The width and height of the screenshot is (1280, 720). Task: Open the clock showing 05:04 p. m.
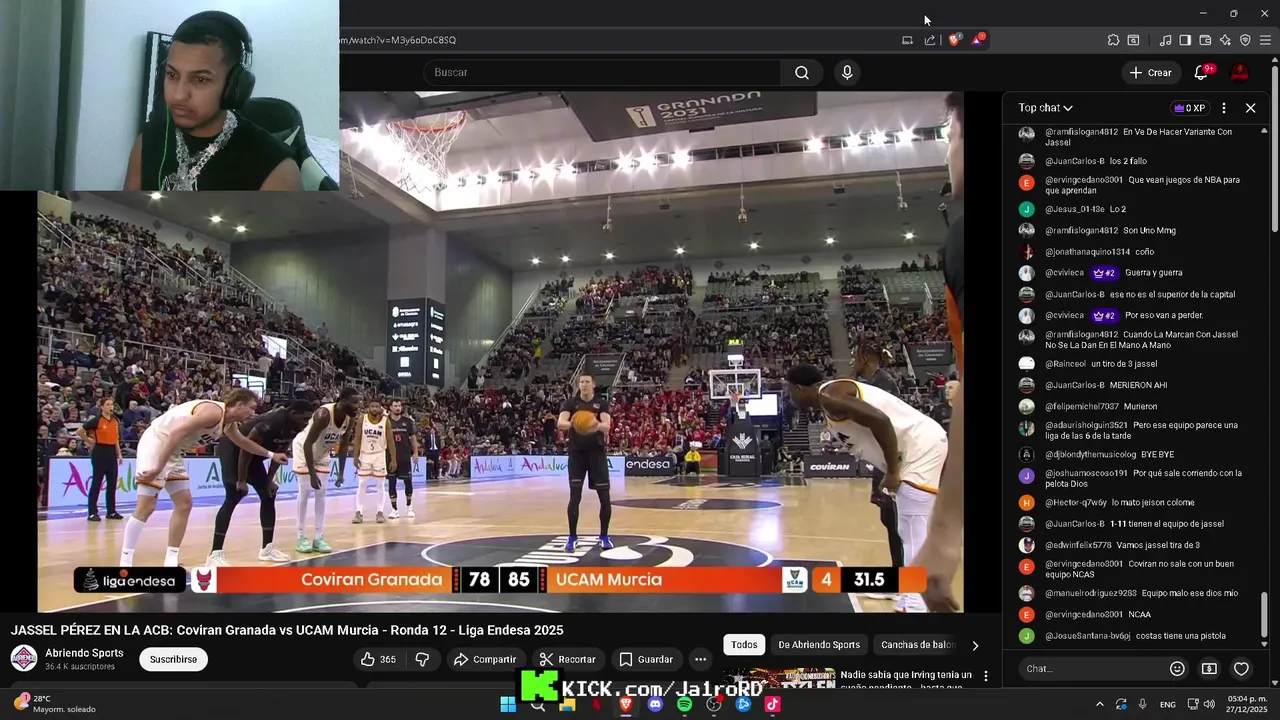(x=1246, y=704)
